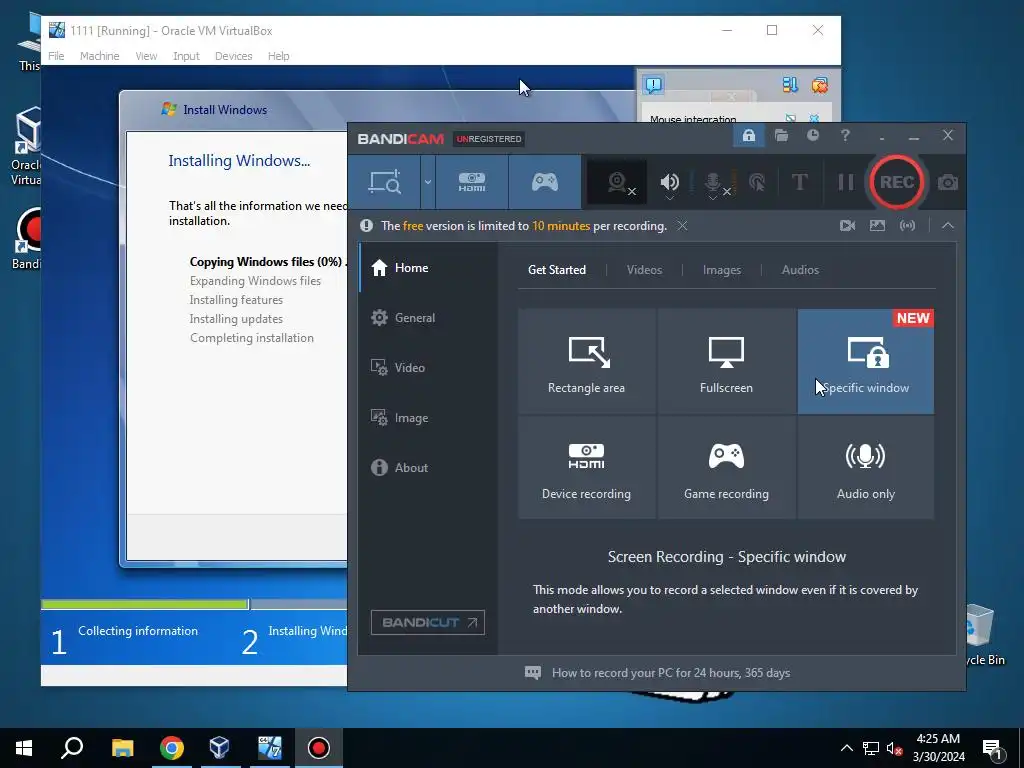Open VirtualBox cube icon in taskbar
Image resolution: width=1024 pixels, height=768 pixels.
pyautogui.click(x=220, y=748)
